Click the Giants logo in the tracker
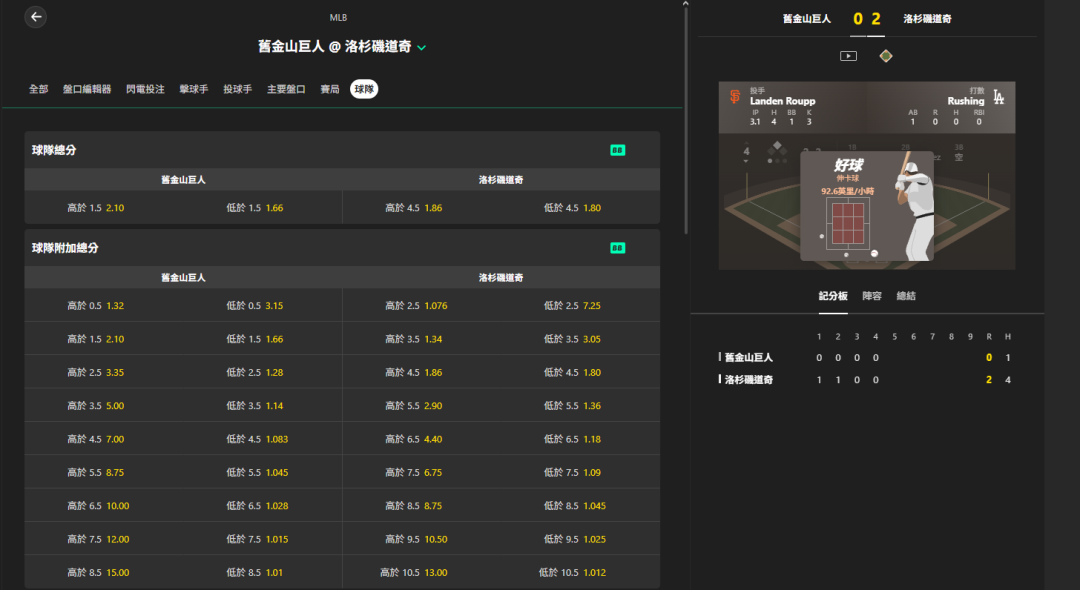Viewport: 1080px width, 590px height. [735, 97]
